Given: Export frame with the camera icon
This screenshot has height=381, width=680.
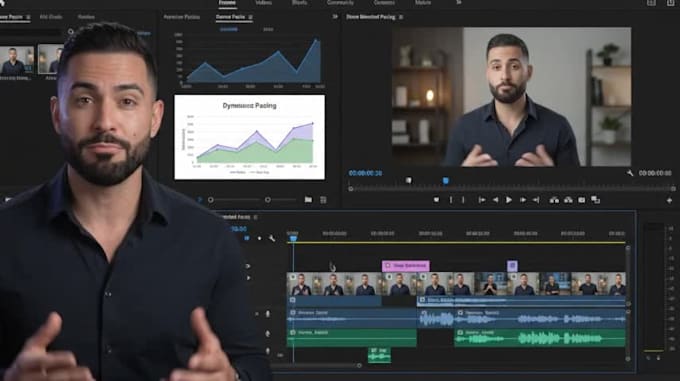Looking at the screenshot, I should point(582,200).
